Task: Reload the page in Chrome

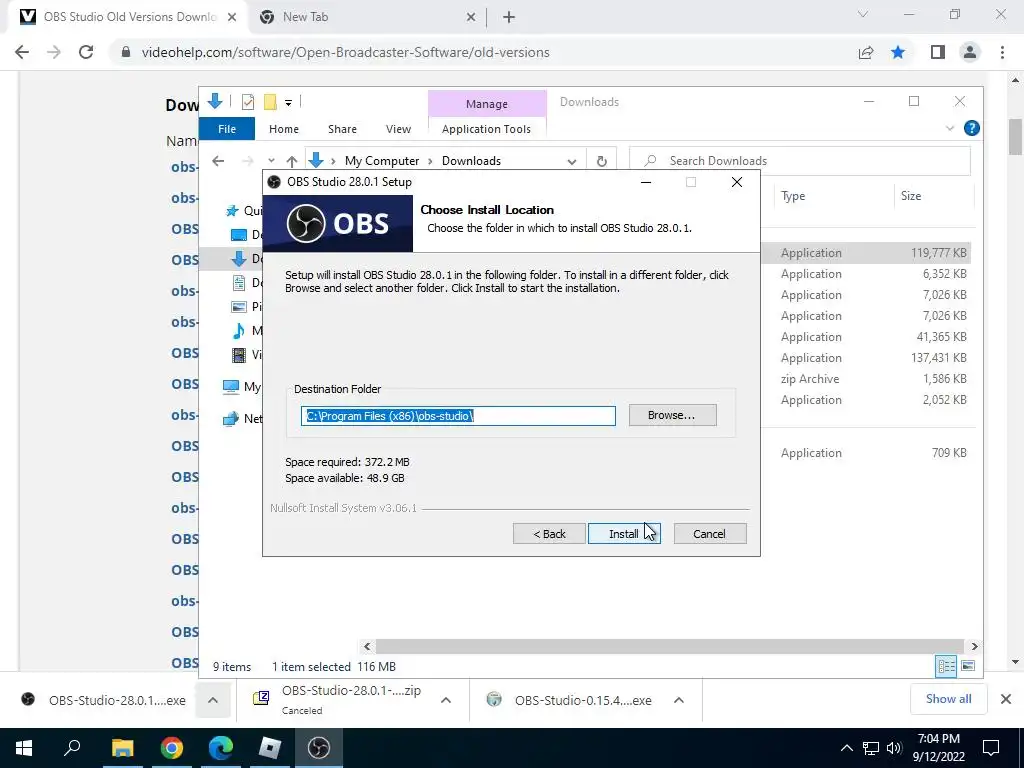Action: (x=86, y=52)
